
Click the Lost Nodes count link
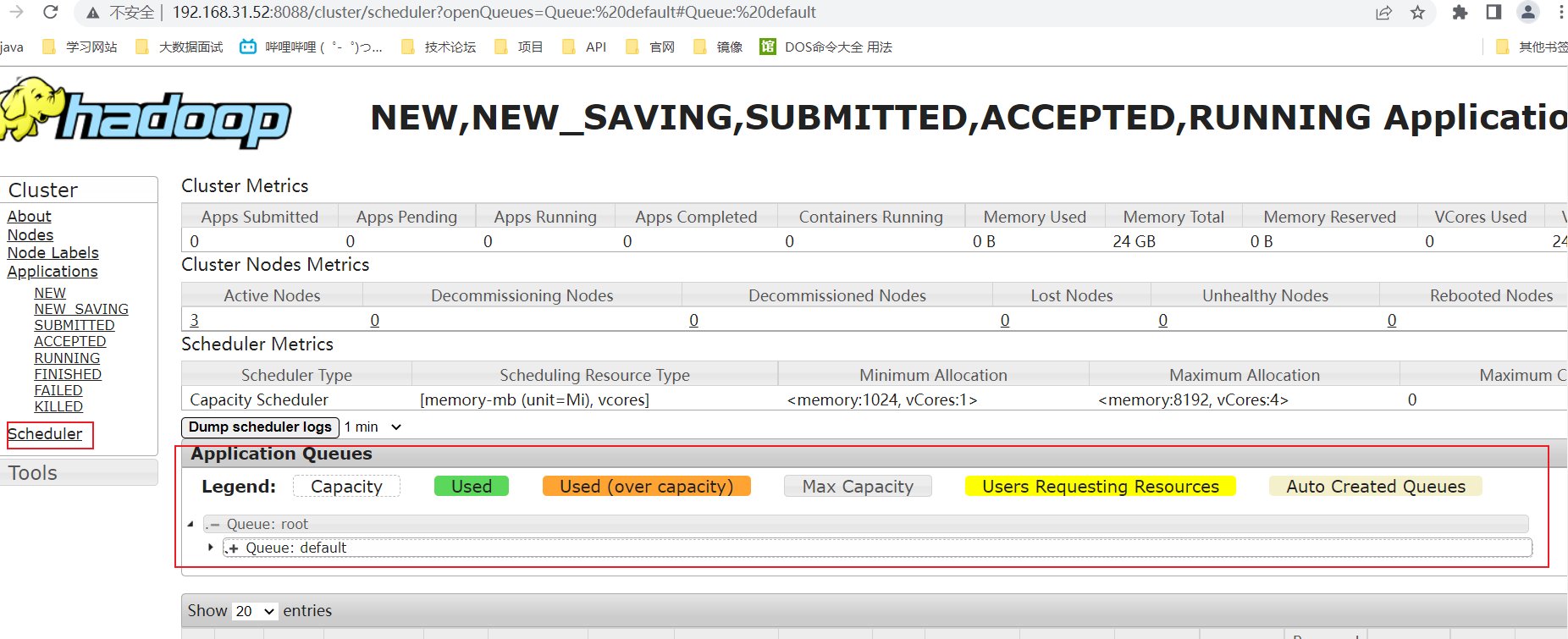pyautogui.click(x=1005, y=320)
